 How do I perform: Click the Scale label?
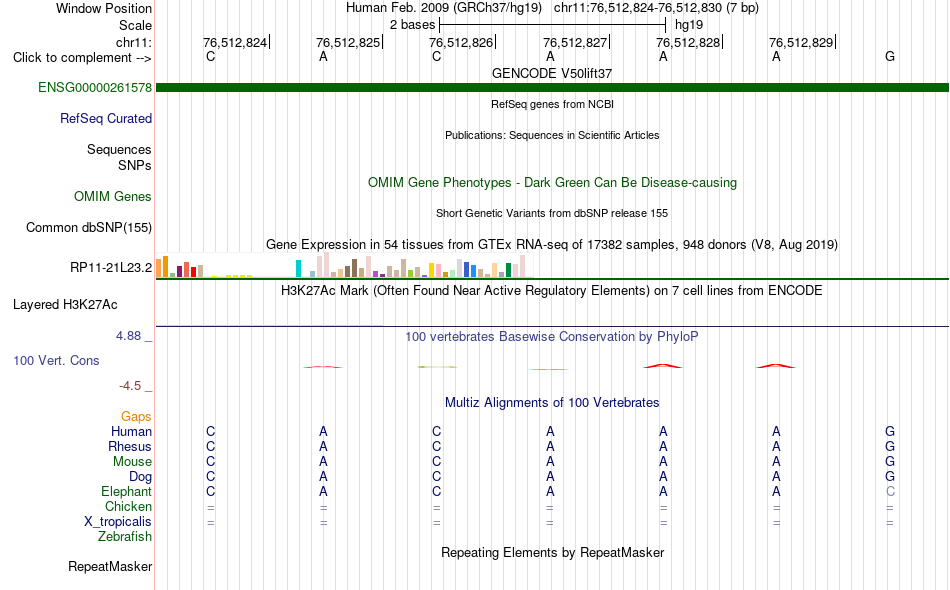135,25
